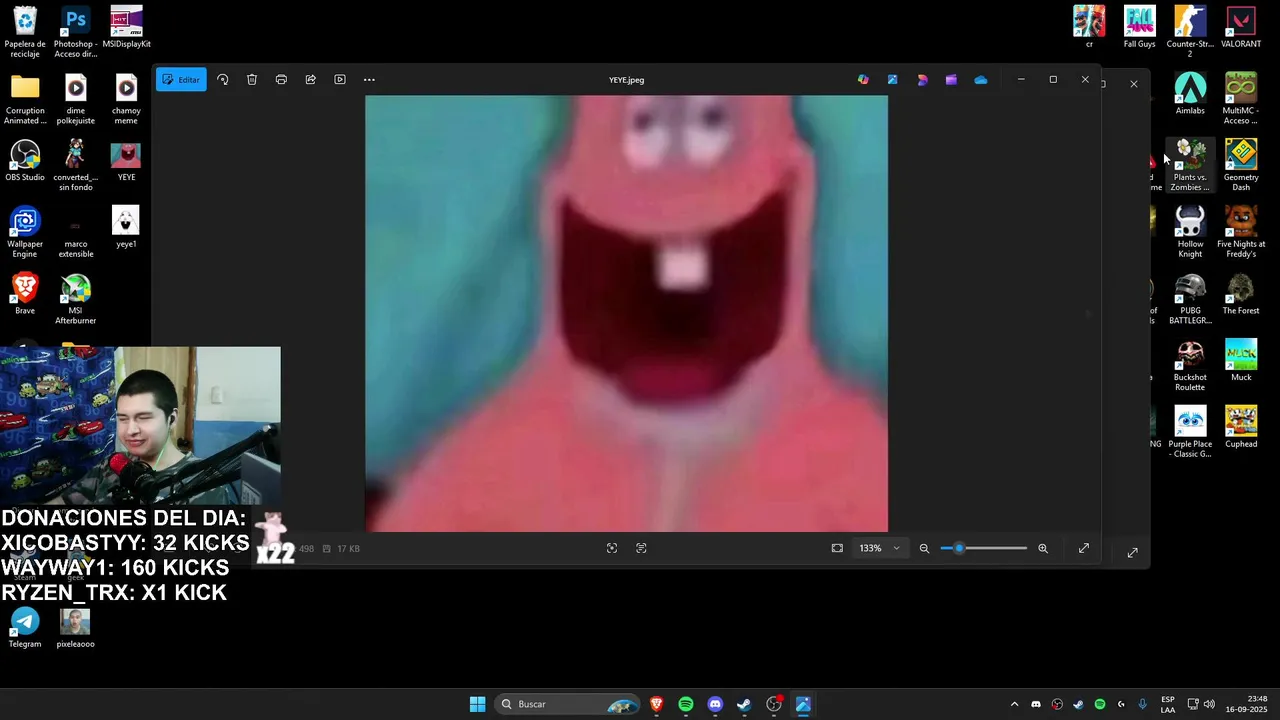Select the MultiMC shortcut

[x=1241, y=100]
